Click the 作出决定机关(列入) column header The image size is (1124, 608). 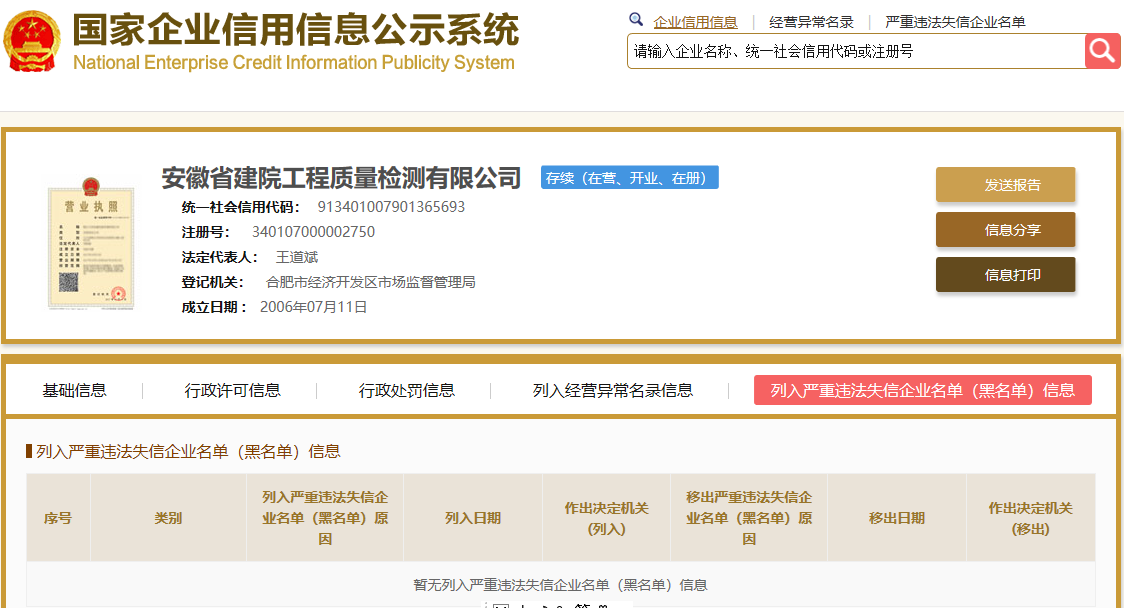pos(606,518)
